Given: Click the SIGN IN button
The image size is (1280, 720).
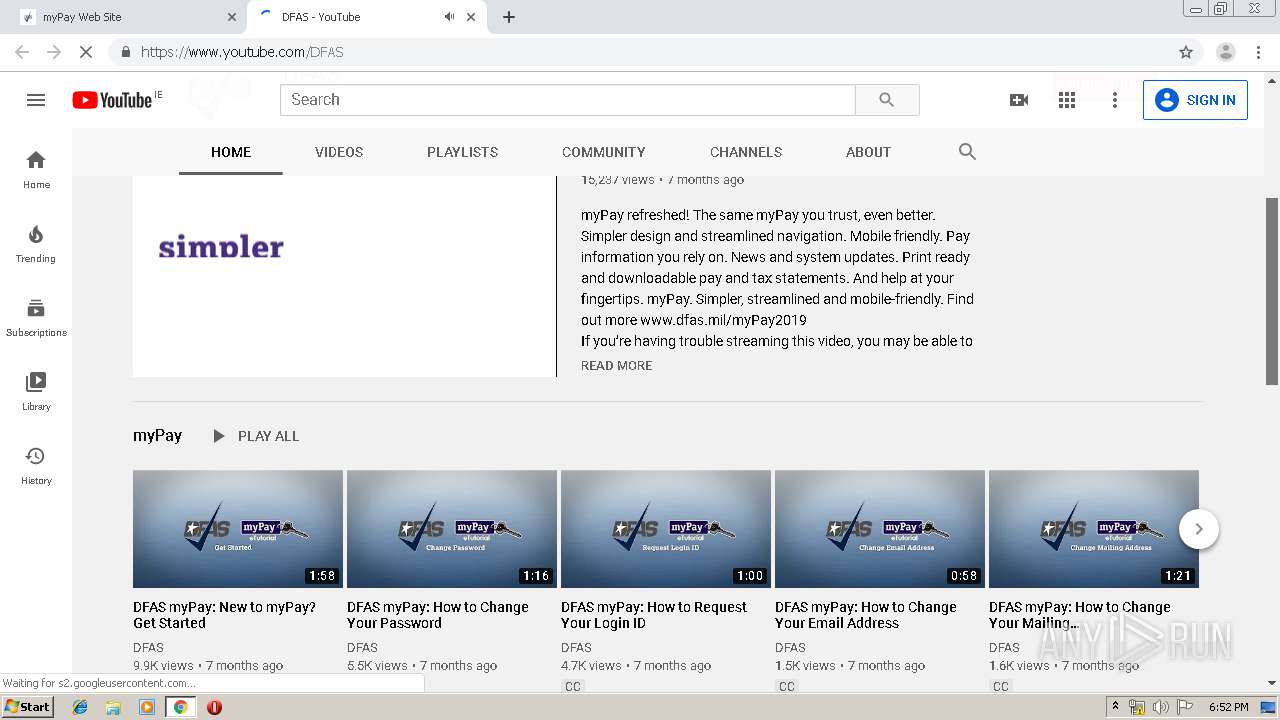Looking at the screenshot, I should [1195, 100].
